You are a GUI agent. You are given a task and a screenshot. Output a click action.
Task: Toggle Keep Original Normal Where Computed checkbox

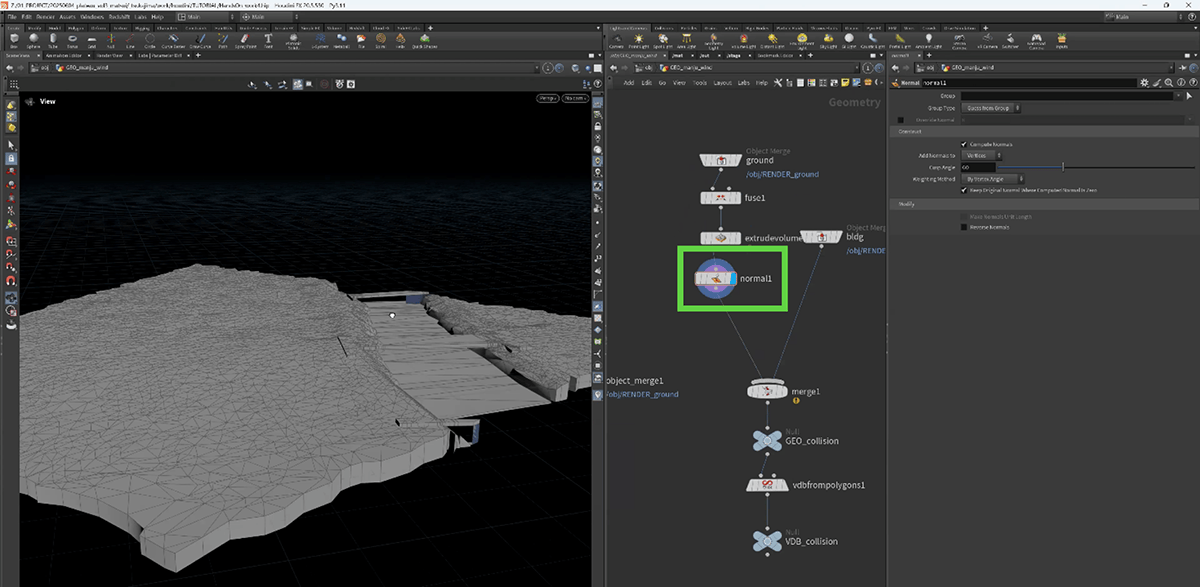tap(963, 189)
